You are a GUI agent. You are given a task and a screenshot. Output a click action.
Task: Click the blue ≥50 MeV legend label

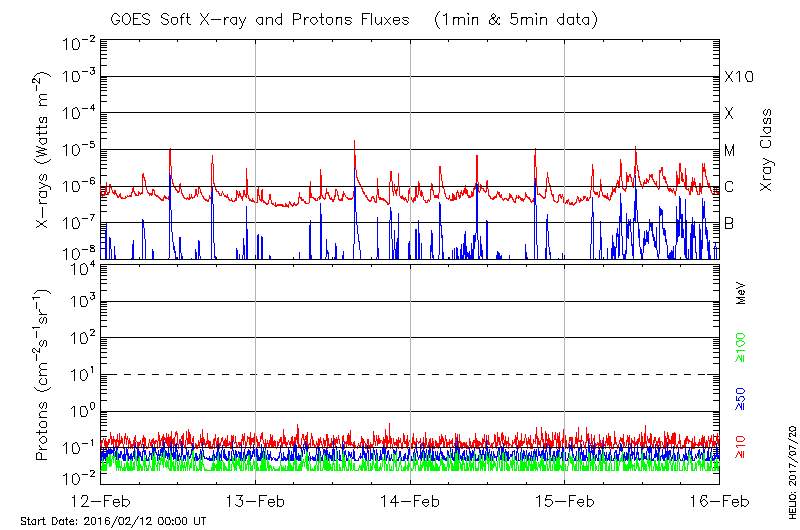coord(741,396)
